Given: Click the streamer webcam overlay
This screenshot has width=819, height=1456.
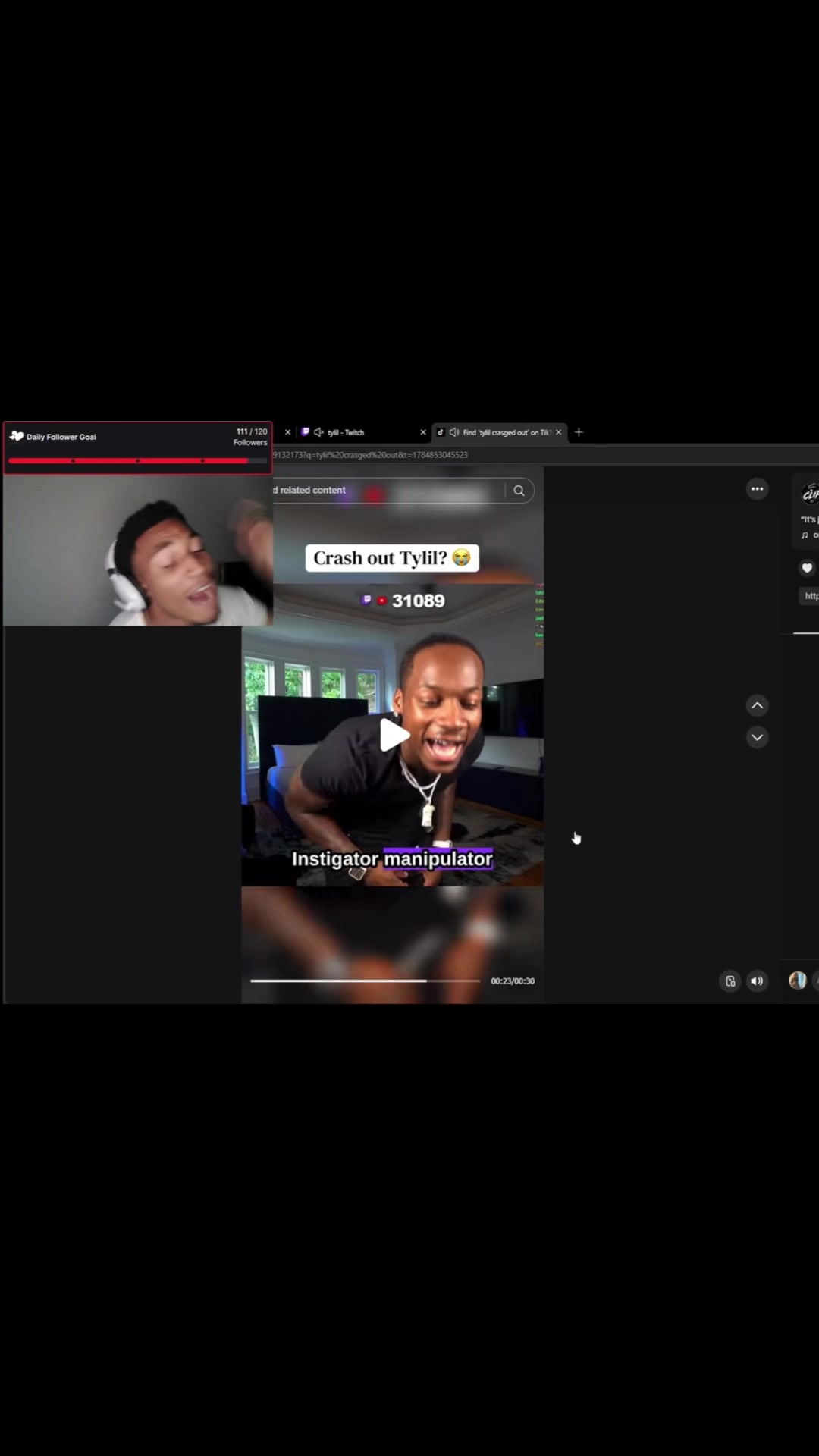Looking at the screenshot, I should 138,550.
